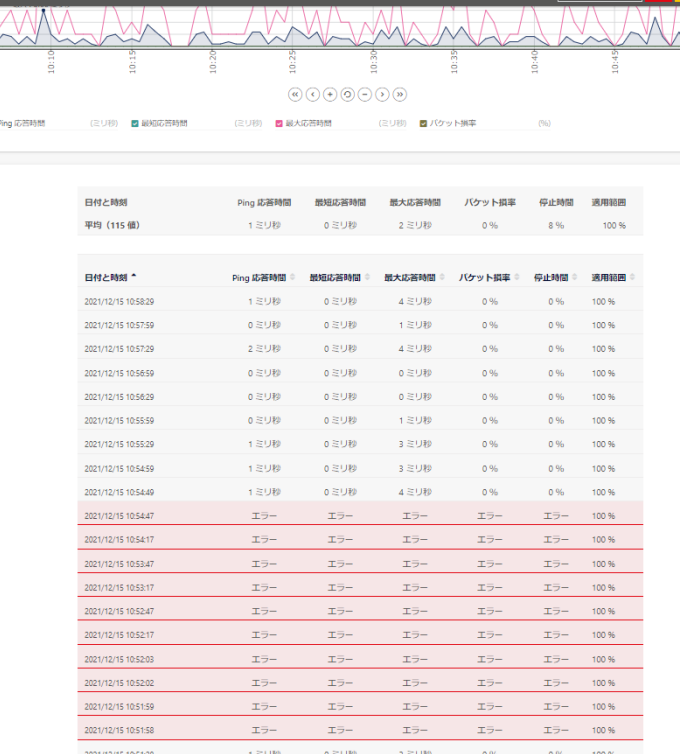Click timestamp 2021/12/15 10:58:29
The height and width of the screenshot is (754, 680).
click(119, 302)
